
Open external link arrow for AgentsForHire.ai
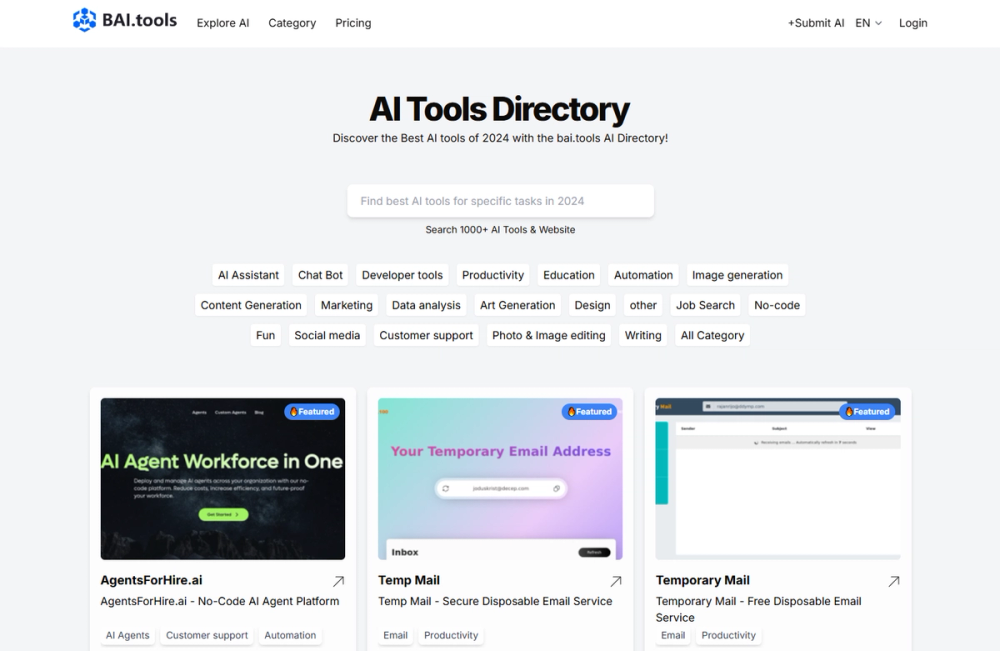[339, 581]
